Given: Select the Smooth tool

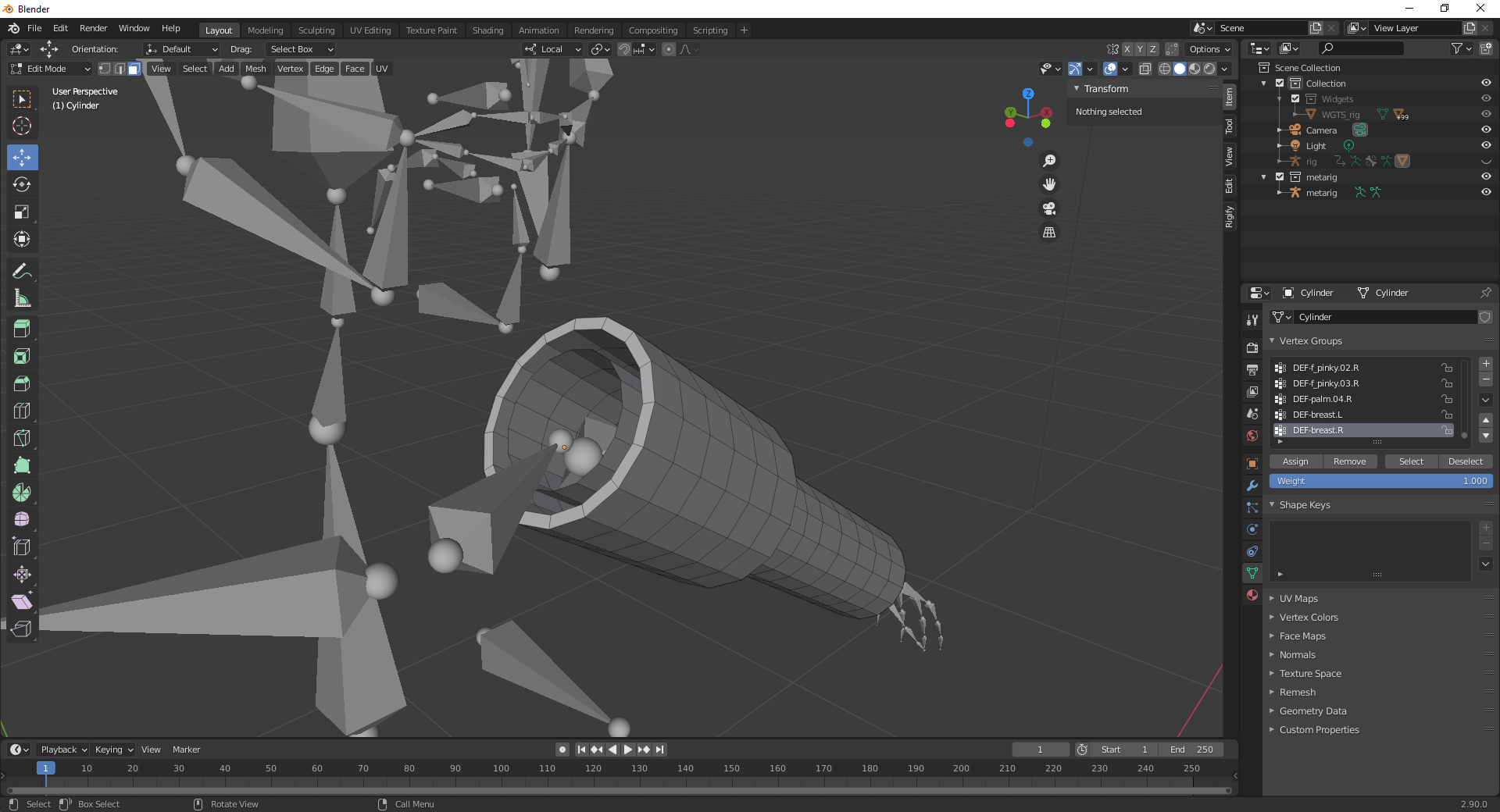Looking at the screenshot, I should coord(22,519).
